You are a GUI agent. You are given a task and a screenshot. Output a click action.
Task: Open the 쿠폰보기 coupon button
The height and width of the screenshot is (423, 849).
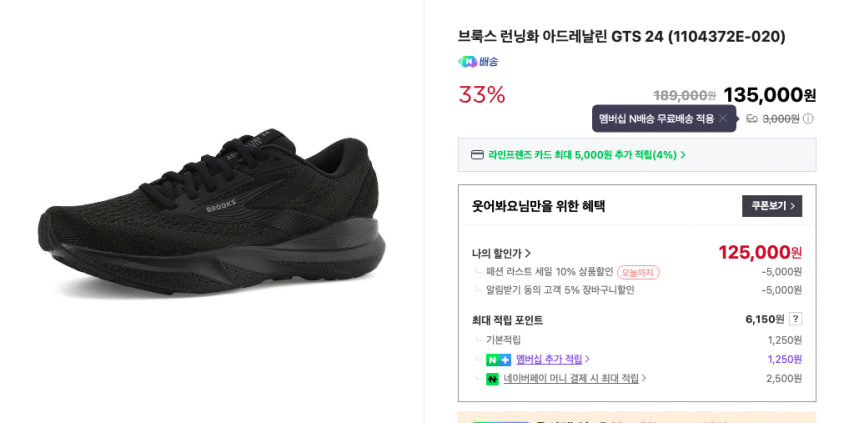pyautogui.click(x=771, y=206)
